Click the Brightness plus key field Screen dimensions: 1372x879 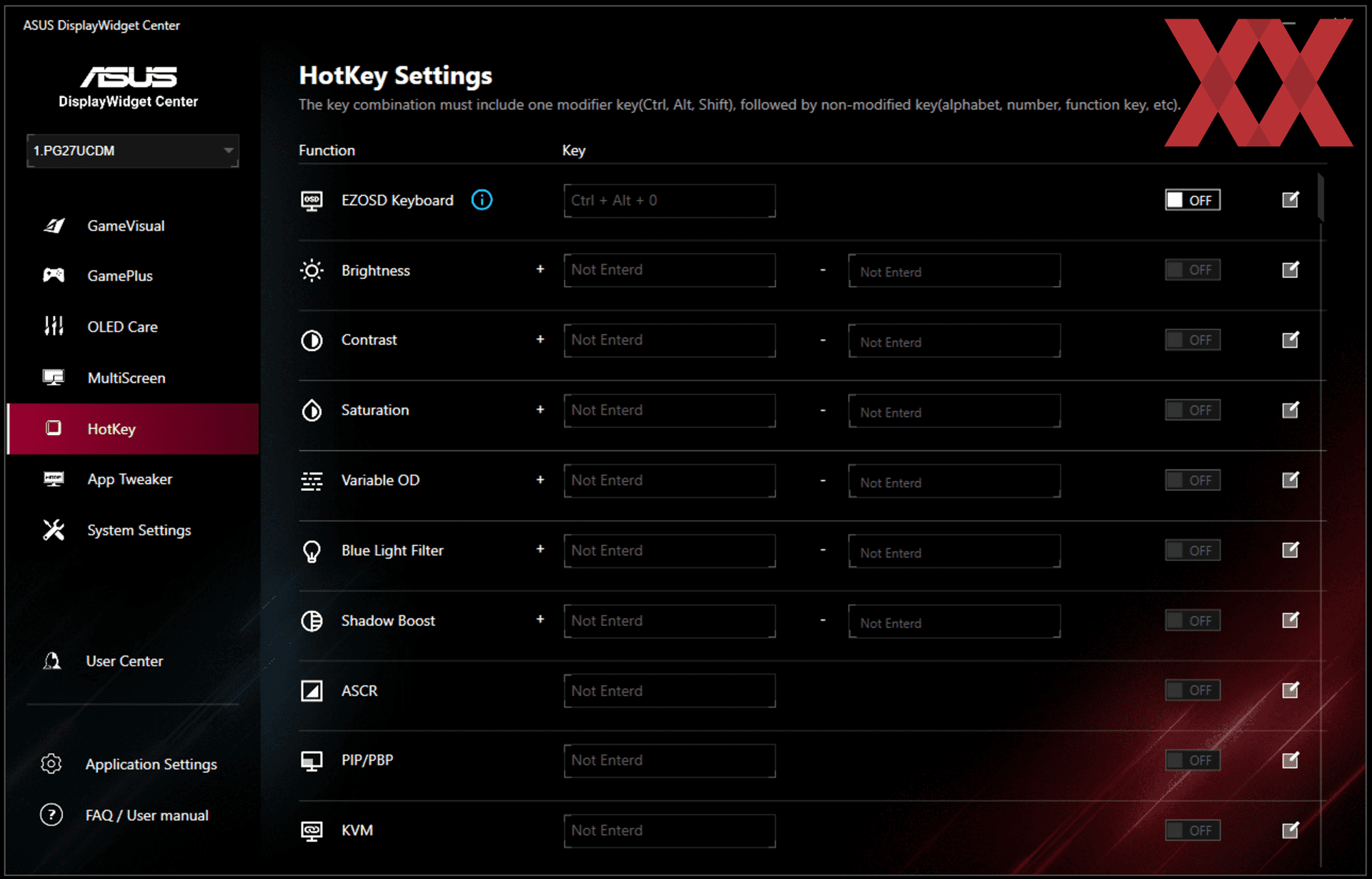[670, 270]
